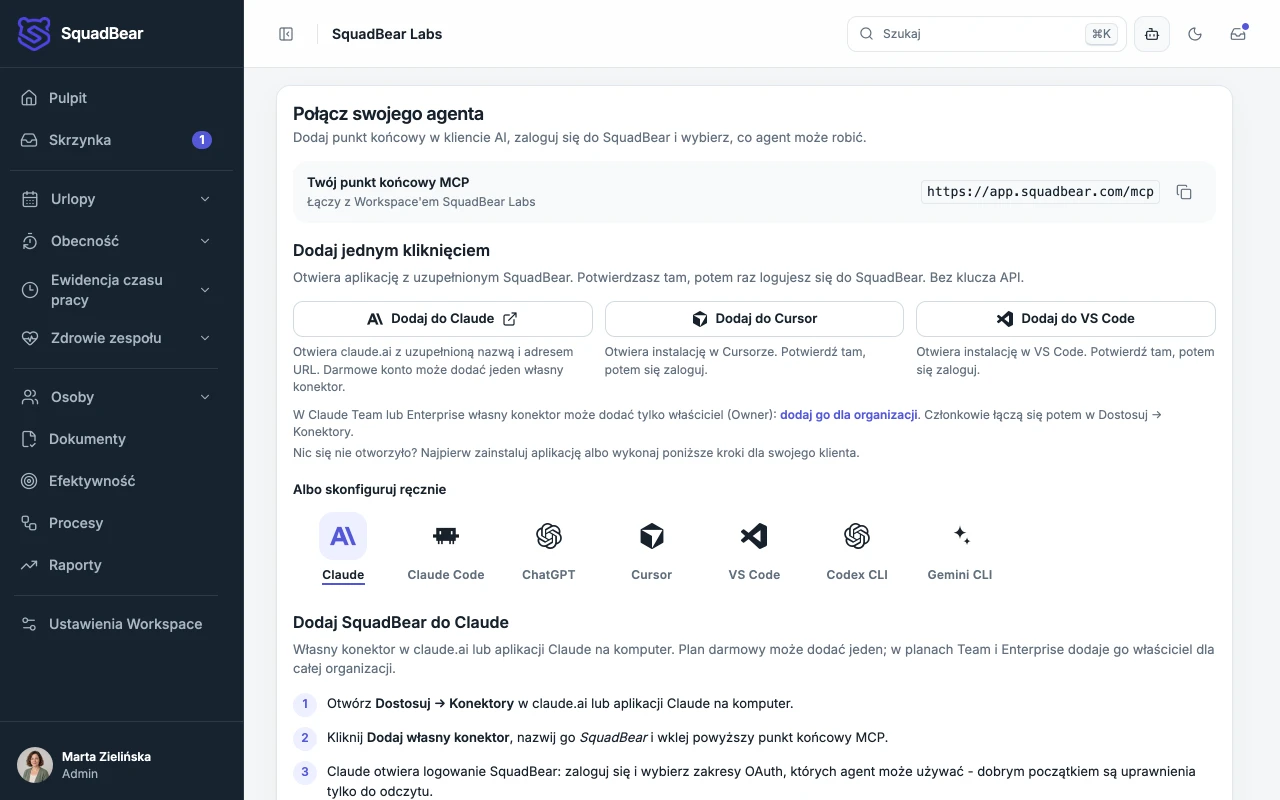Focus the Szukaj search field
This screenshot has width=1280, height=800.
(x=987, y=34)
